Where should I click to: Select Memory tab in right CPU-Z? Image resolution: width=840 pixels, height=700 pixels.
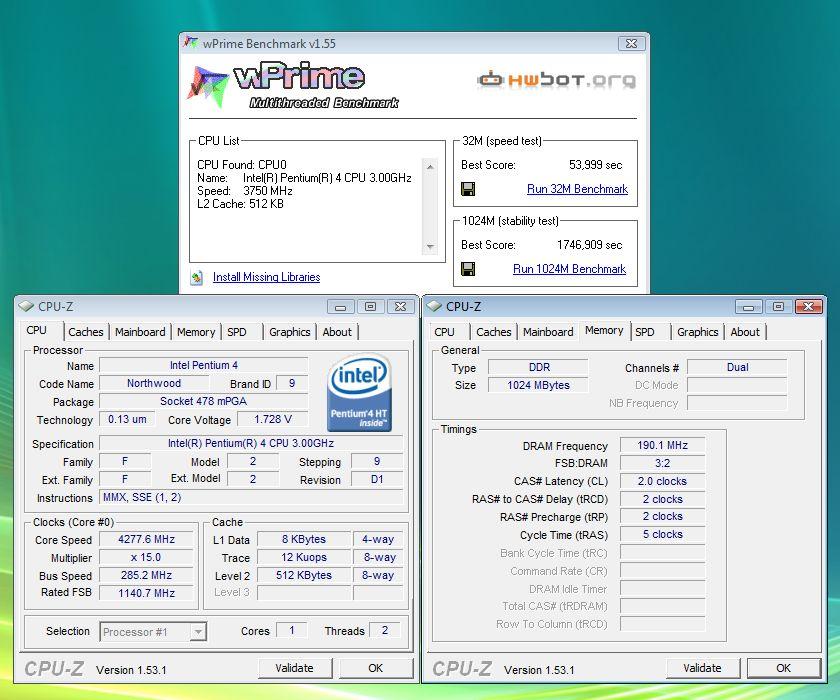pyautogui.click(x=604, y=330)
